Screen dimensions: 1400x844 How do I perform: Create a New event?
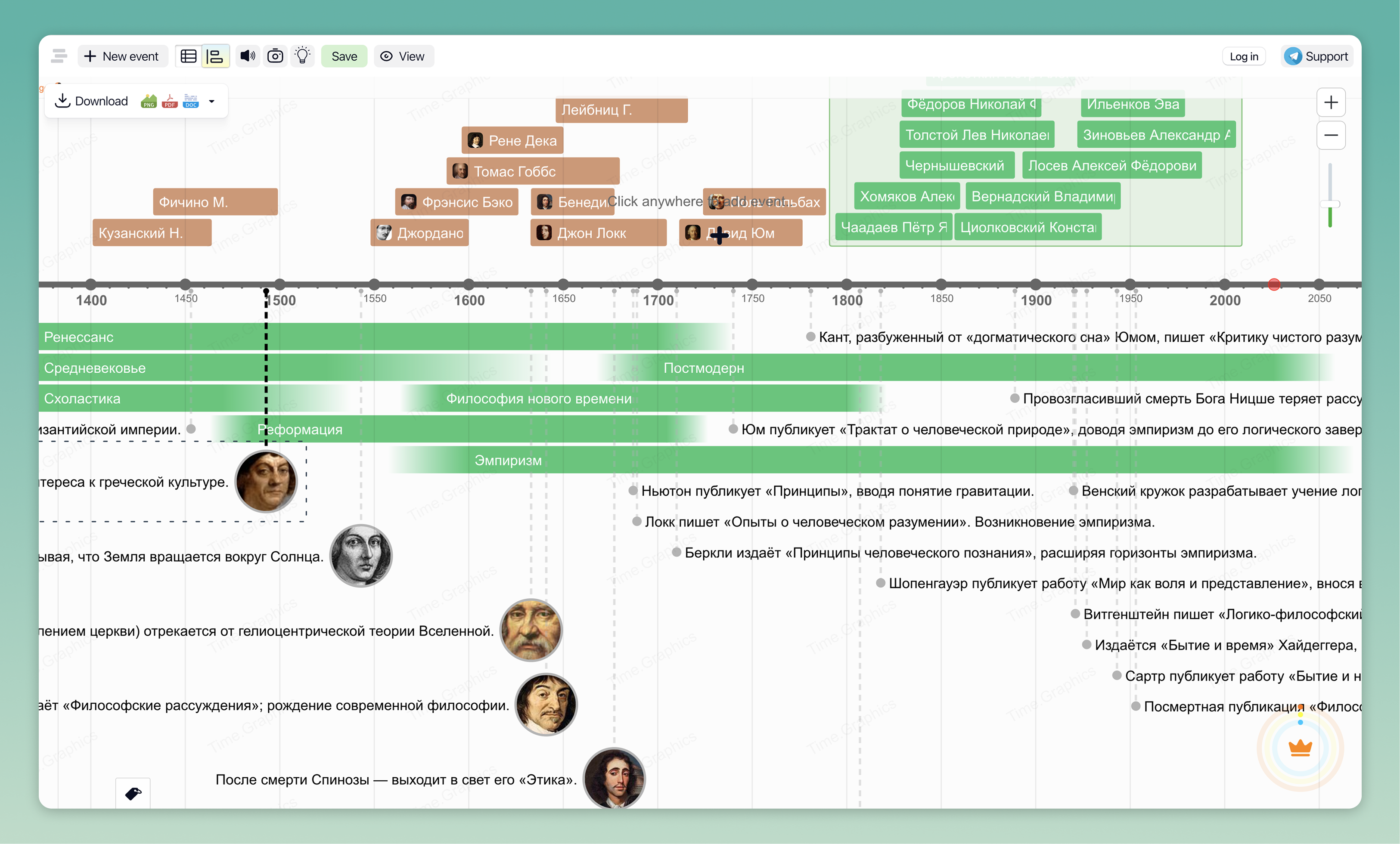tap(123, 56)
